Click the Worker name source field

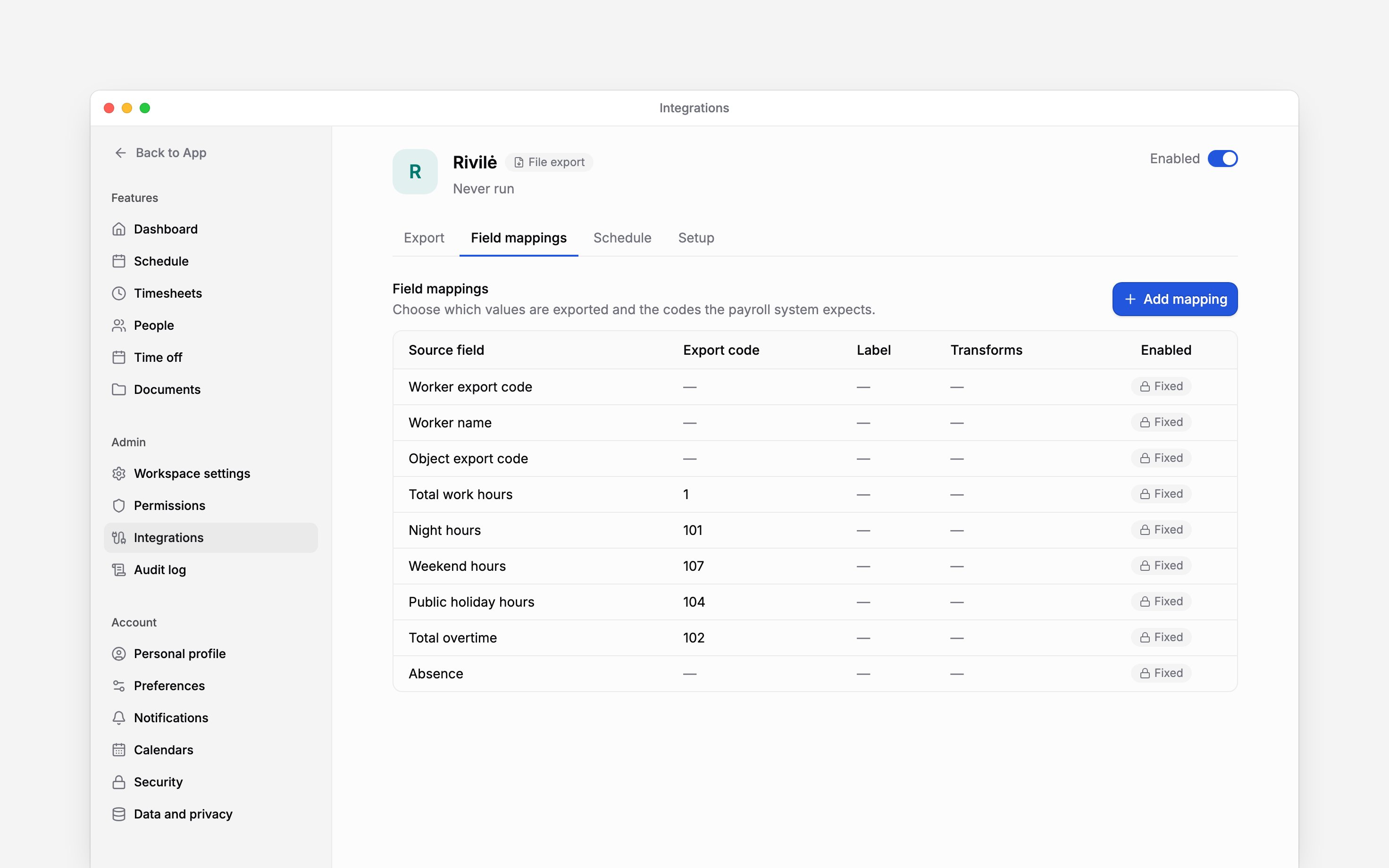click(450, 423)
